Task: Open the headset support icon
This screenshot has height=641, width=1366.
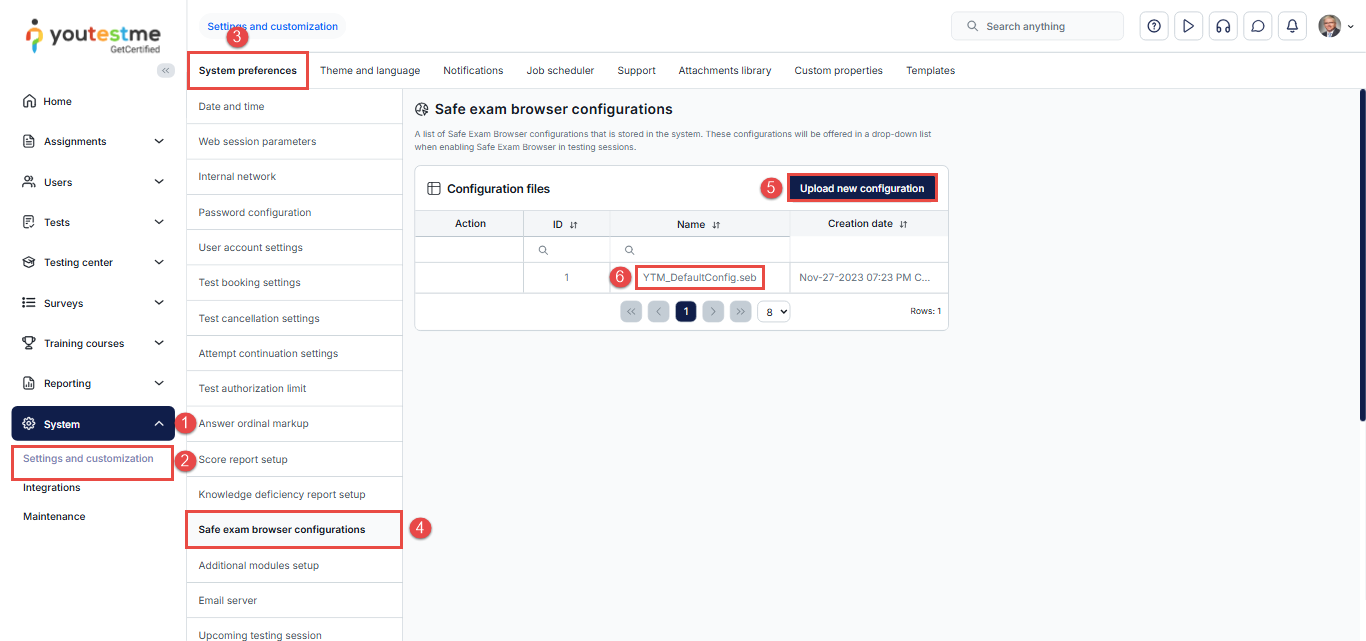Action: coord(1222,27)
